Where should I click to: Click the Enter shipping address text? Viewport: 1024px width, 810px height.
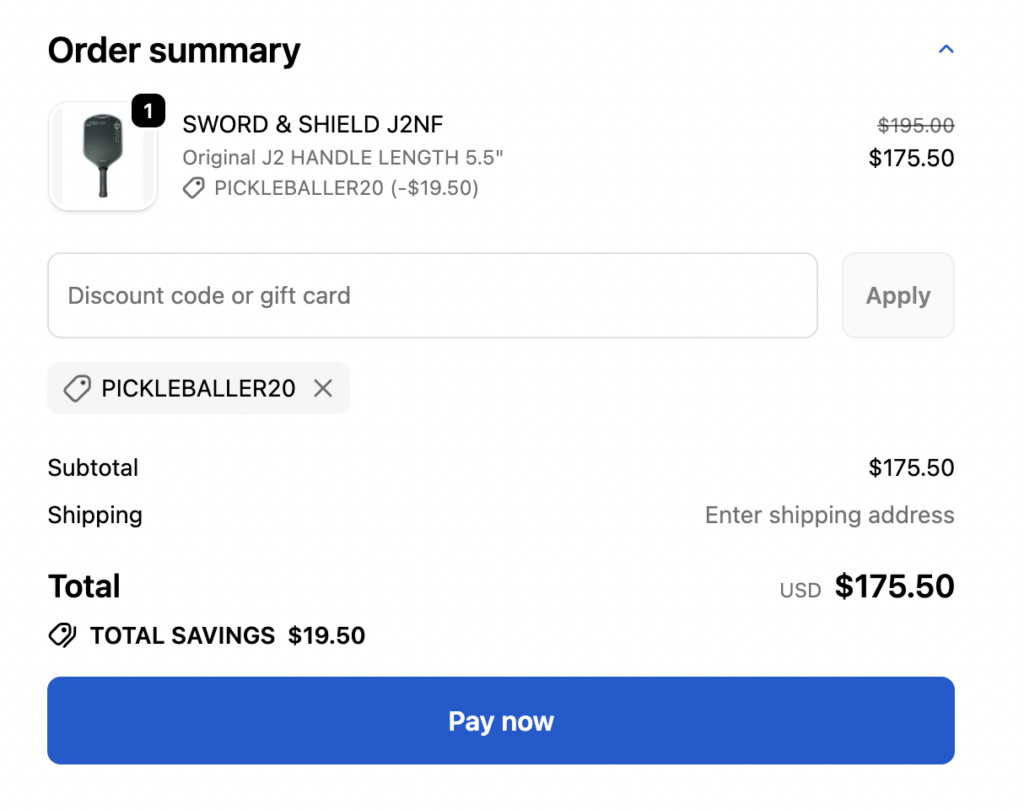coord(829,515)
